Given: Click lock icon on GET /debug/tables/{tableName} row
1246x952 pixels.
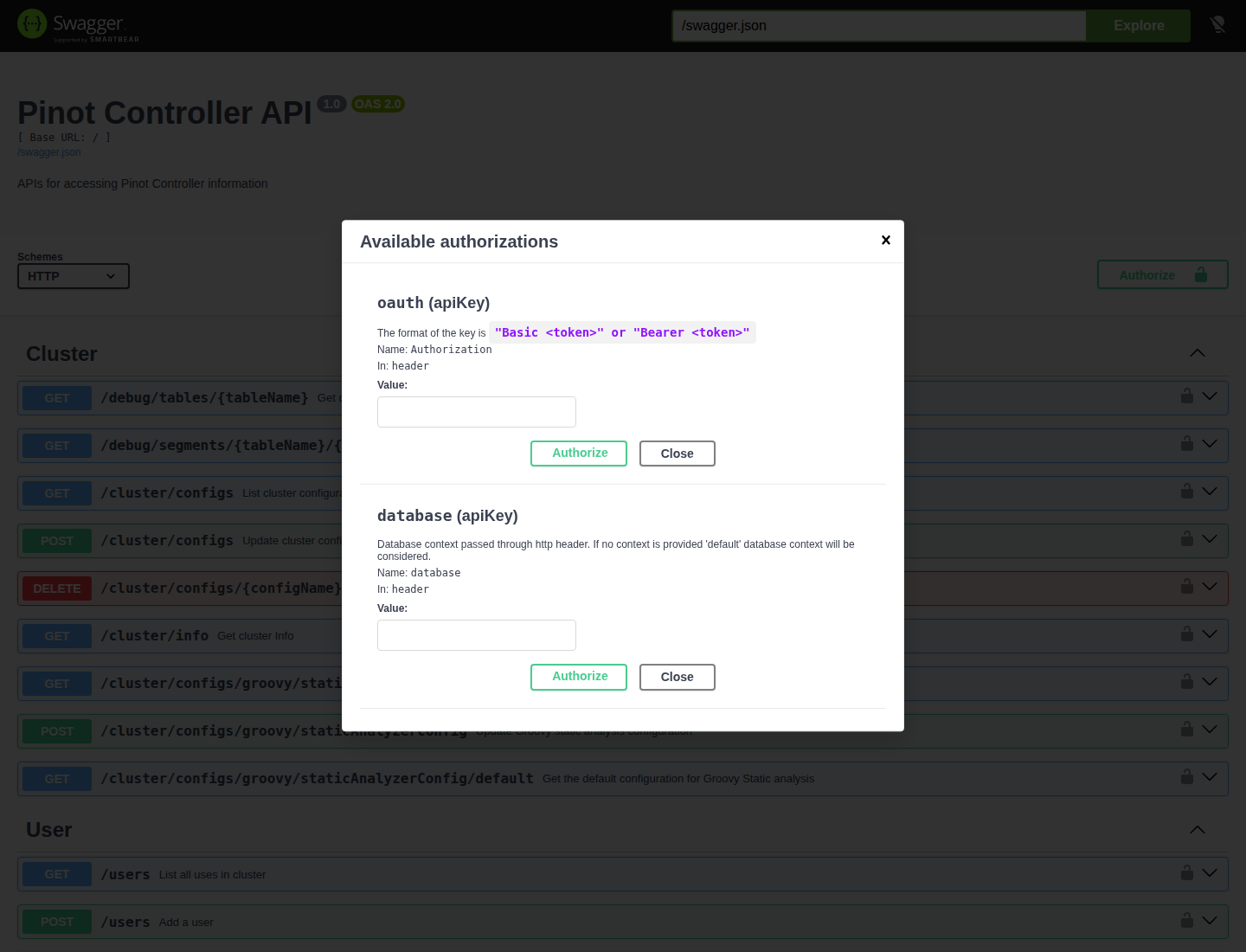Looking at the screenshot, I should pyautogui.click(x=1187, y=396).
